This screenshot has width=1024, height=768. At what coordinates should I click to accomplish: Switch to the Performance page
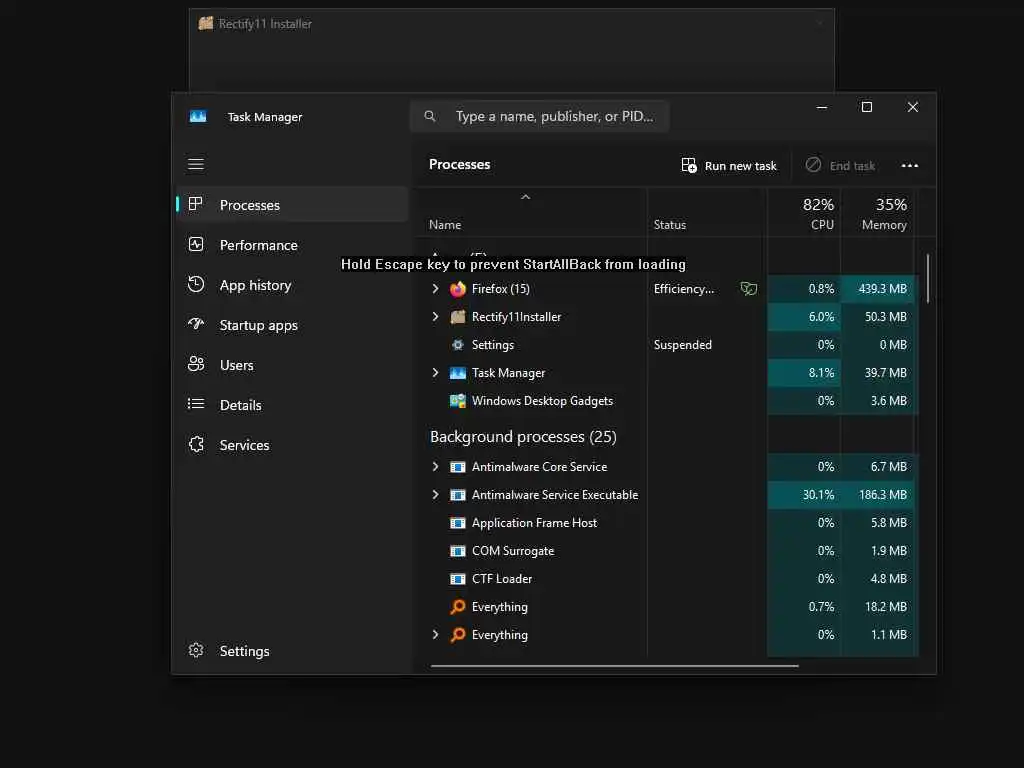coord(293,245)
